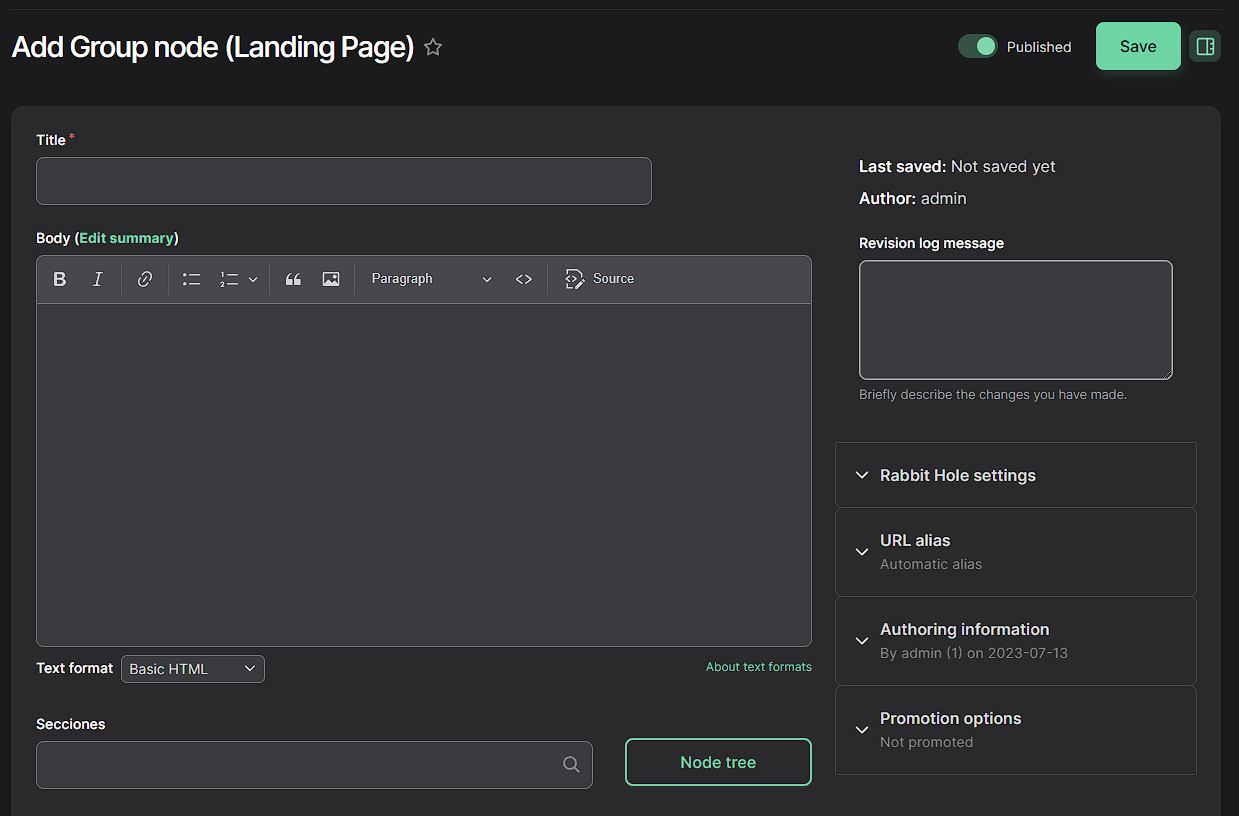The height and width of the screenshot is (816, 1239).
Task: Star this page as a favorite
Action: tap(433, 47)
